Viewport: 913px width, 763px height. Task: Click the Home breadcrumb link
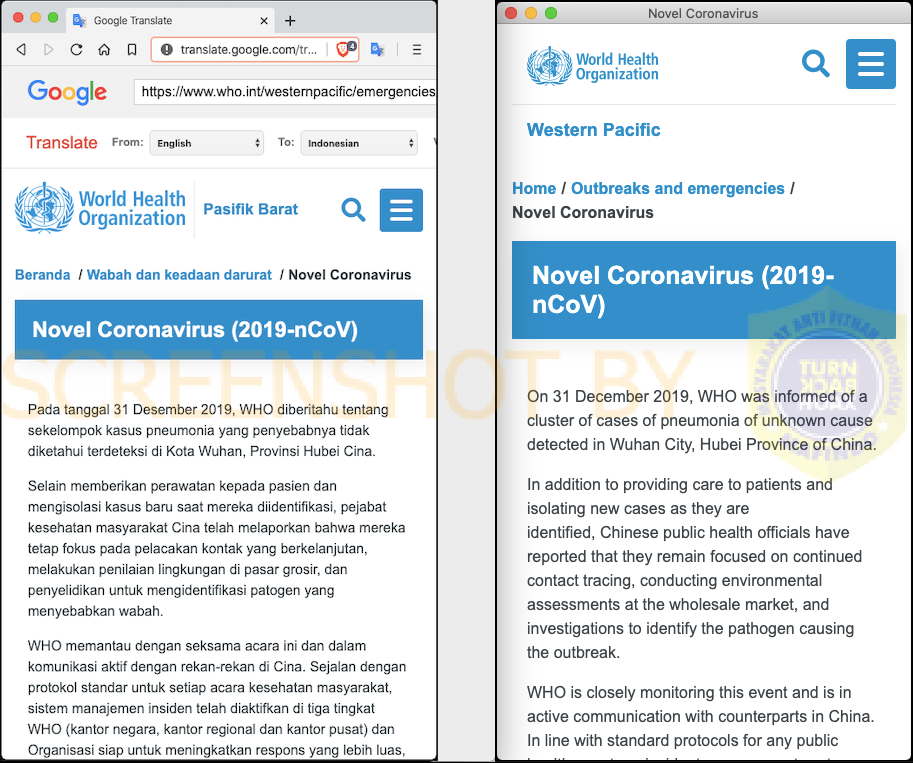pyautogui.click(x=534, y=189)
